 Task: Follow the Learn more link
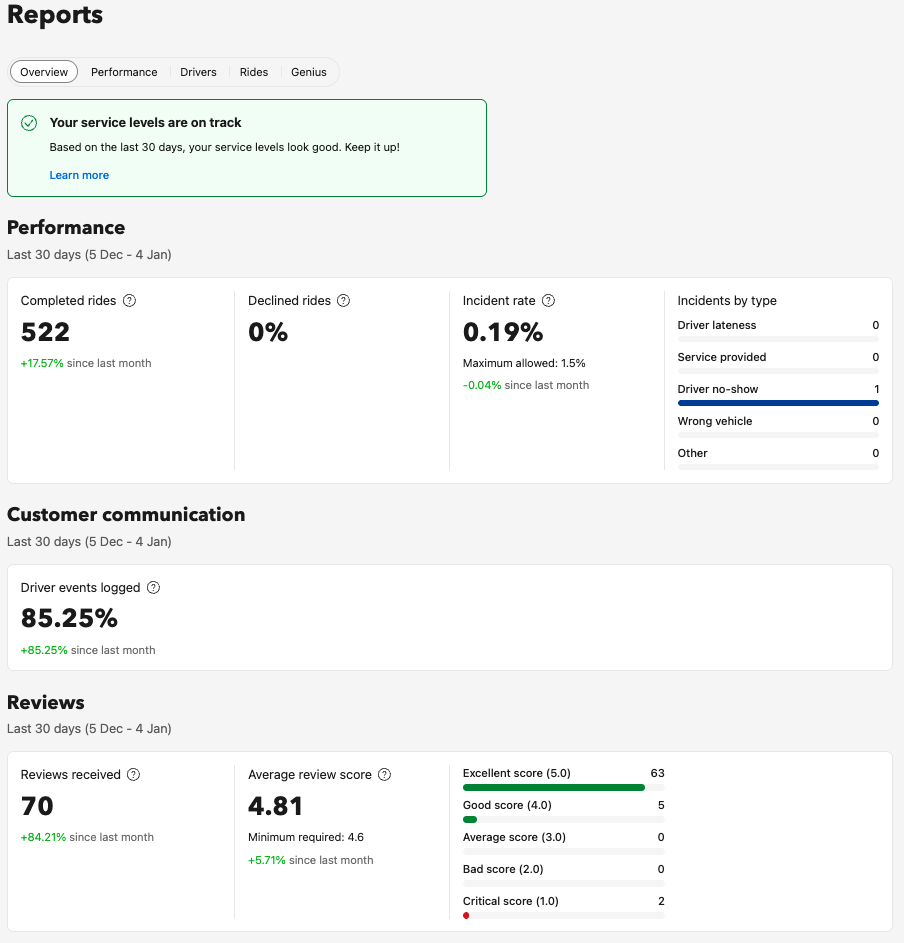(79, 175)
